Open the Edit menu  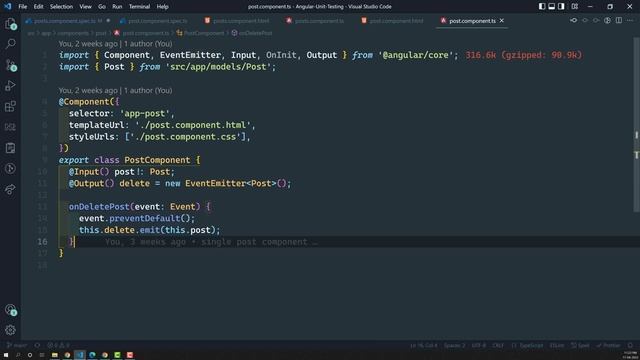point(38,7)
